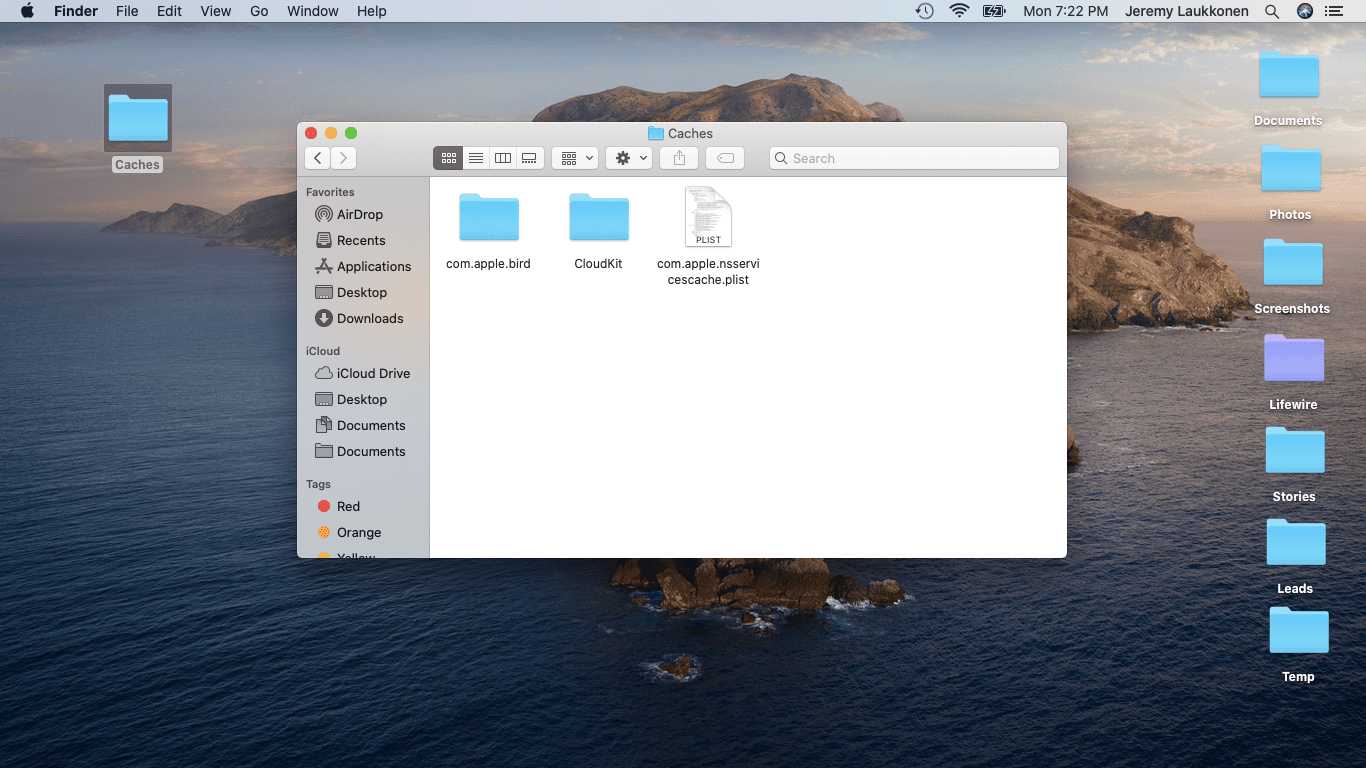Screen dimensions: 1366x768
Task: Open the Go menu in the menu bar
Action: [x=259, y=11]
